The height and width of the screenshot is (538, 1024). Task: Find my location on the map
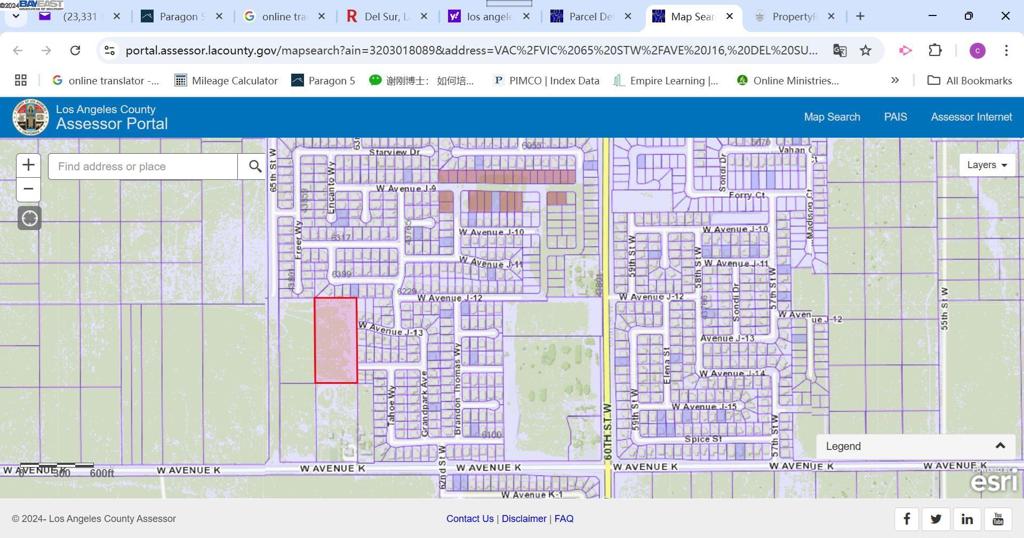(29, 218)
